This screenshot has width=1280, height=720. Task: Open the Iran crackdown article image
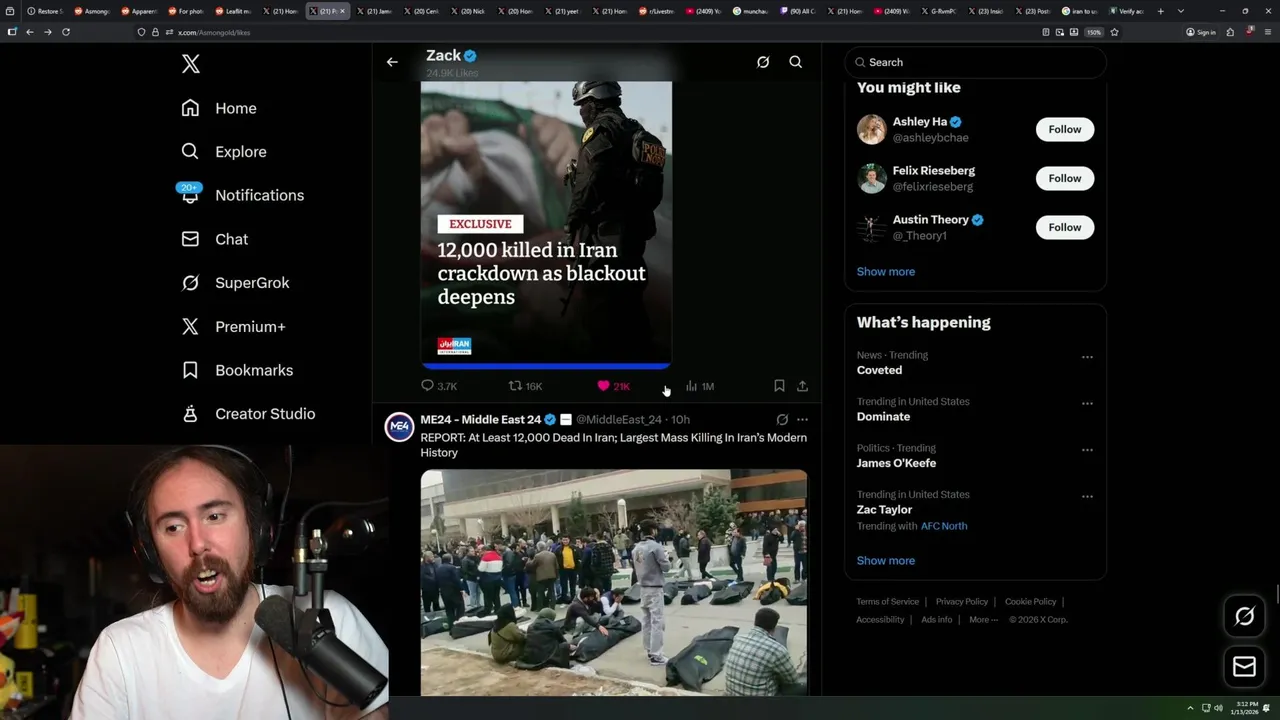pos(546,225)
